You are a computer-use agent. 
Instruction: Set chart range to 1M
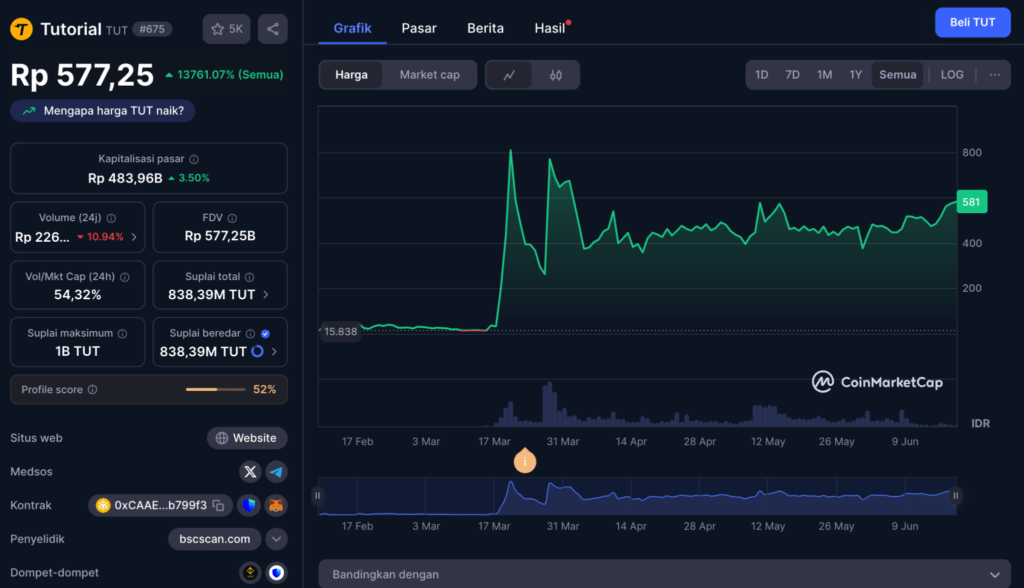click(x=824, y=74)
